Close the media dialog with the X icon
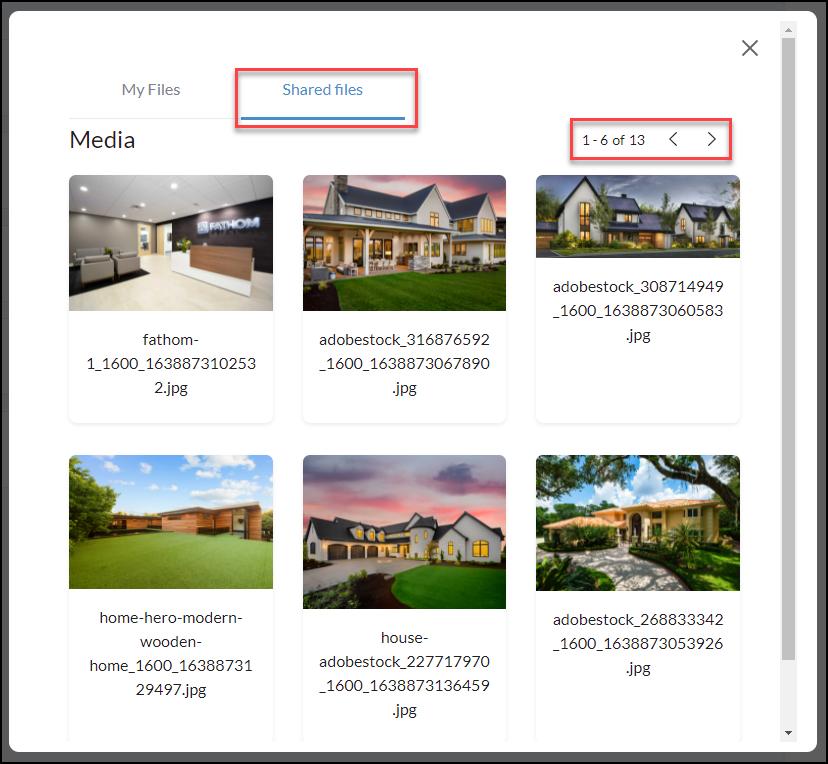 coord(749,48)
